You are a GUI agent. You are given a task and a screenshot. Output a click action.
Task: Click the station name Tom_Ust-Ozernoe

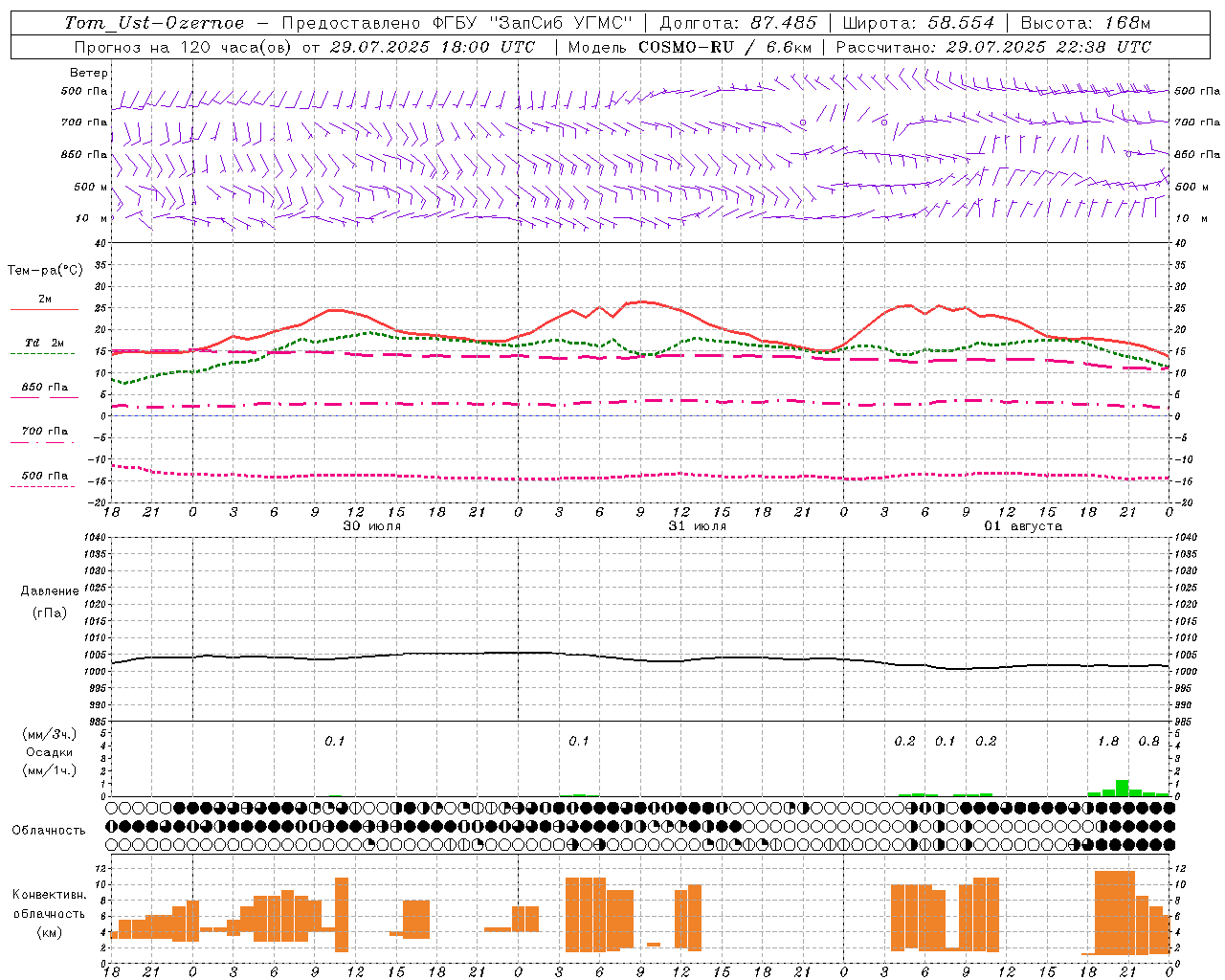[x=154, y=23]
